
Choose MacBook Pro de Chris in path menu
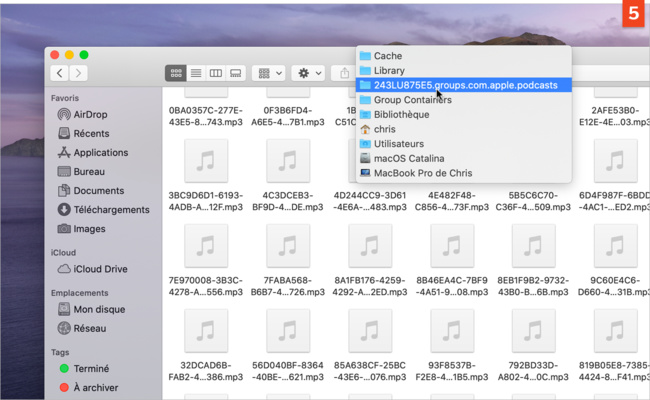[422, 173]
